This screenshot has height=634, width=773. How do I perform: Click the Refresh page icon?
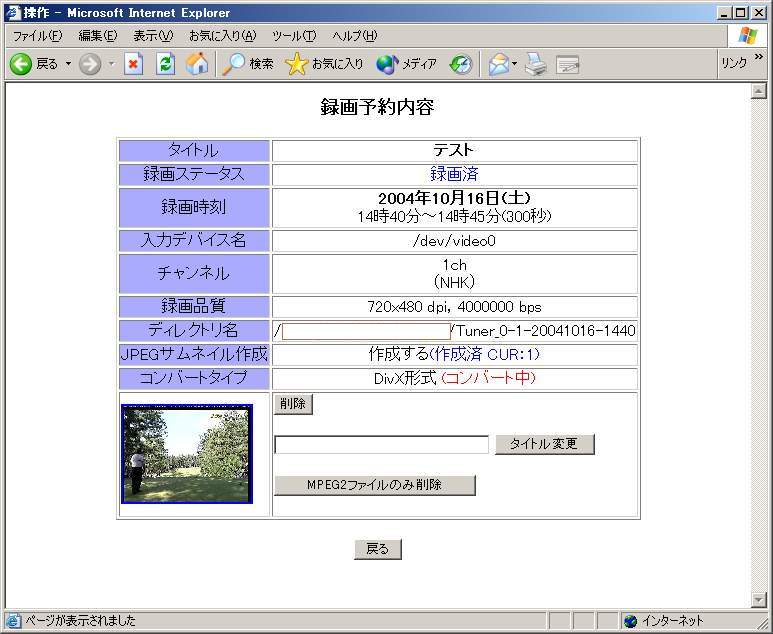[166, 64]
